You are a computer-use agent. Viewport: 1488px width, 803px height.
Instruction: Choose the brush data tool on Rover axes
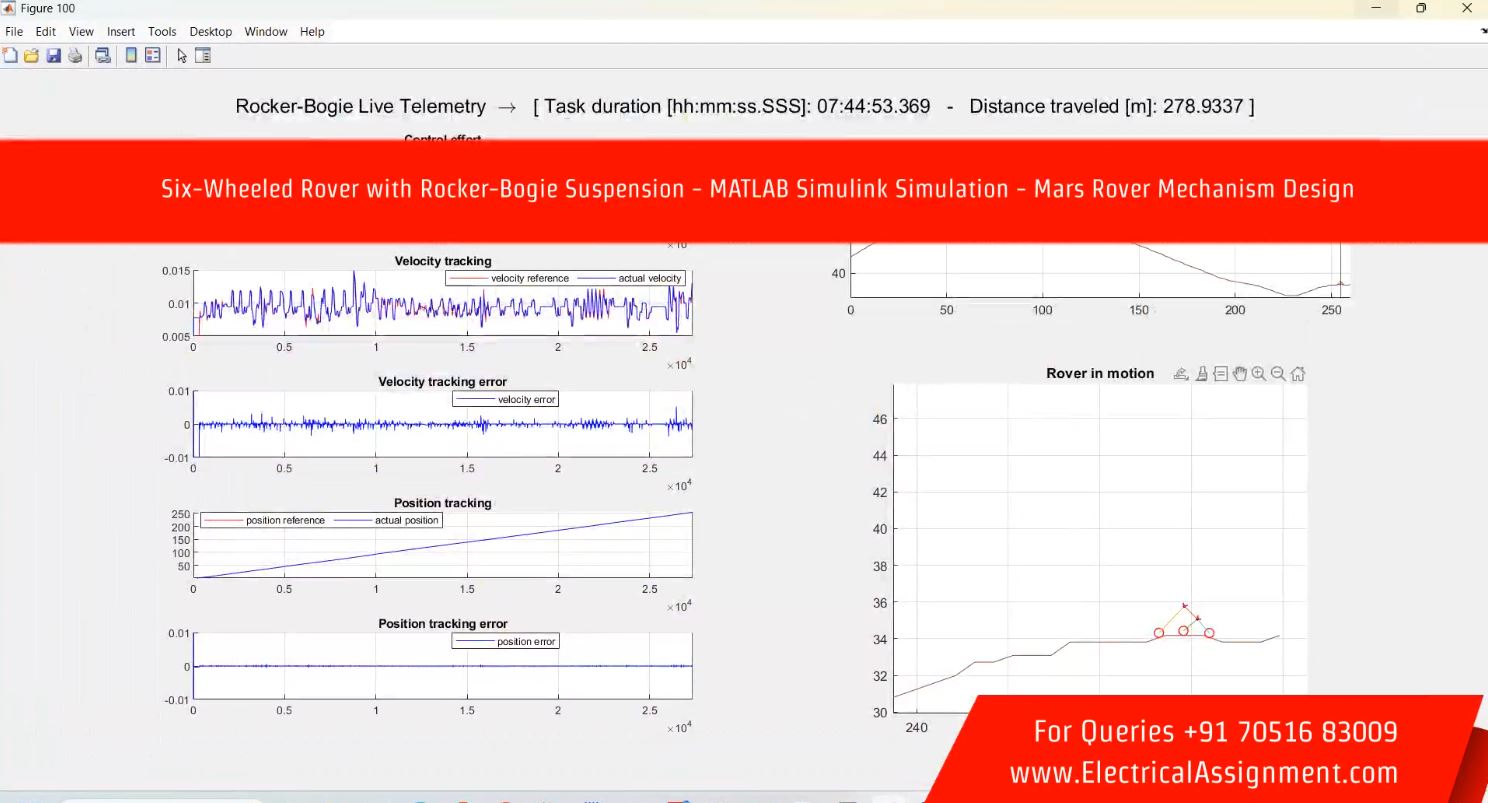tap(1202, 374)
